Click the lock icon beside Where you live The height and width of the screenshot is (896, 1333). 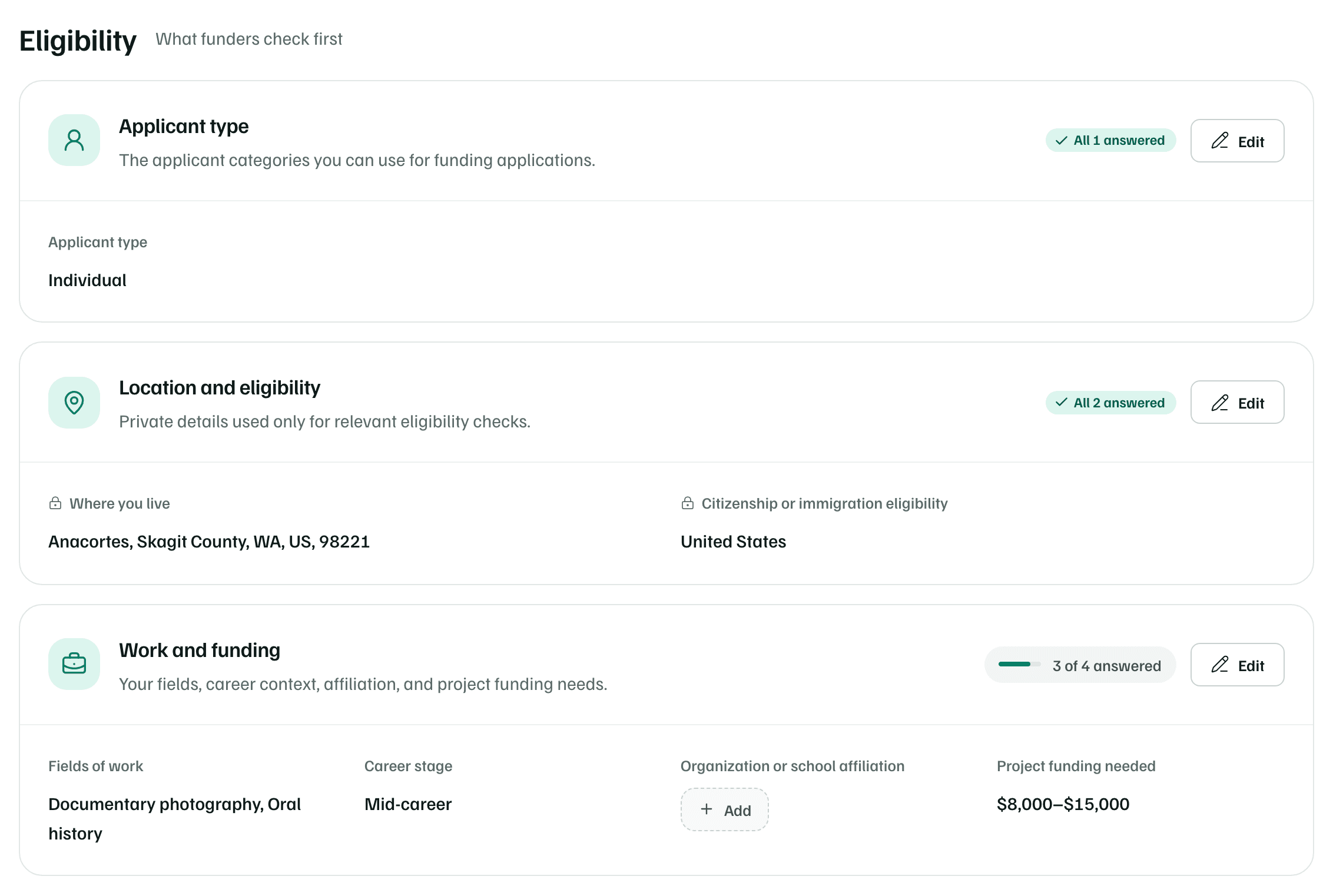tap(55, 503)
